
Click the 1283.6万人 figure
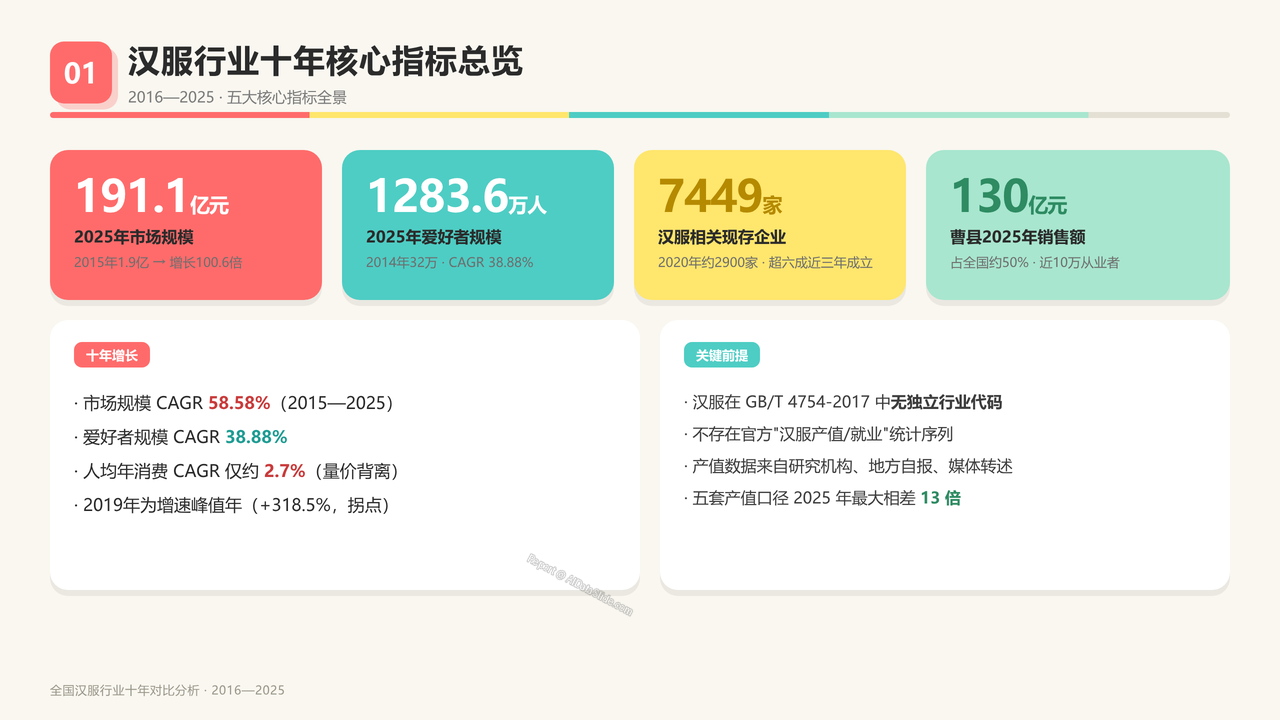click(x=456, y=196)
